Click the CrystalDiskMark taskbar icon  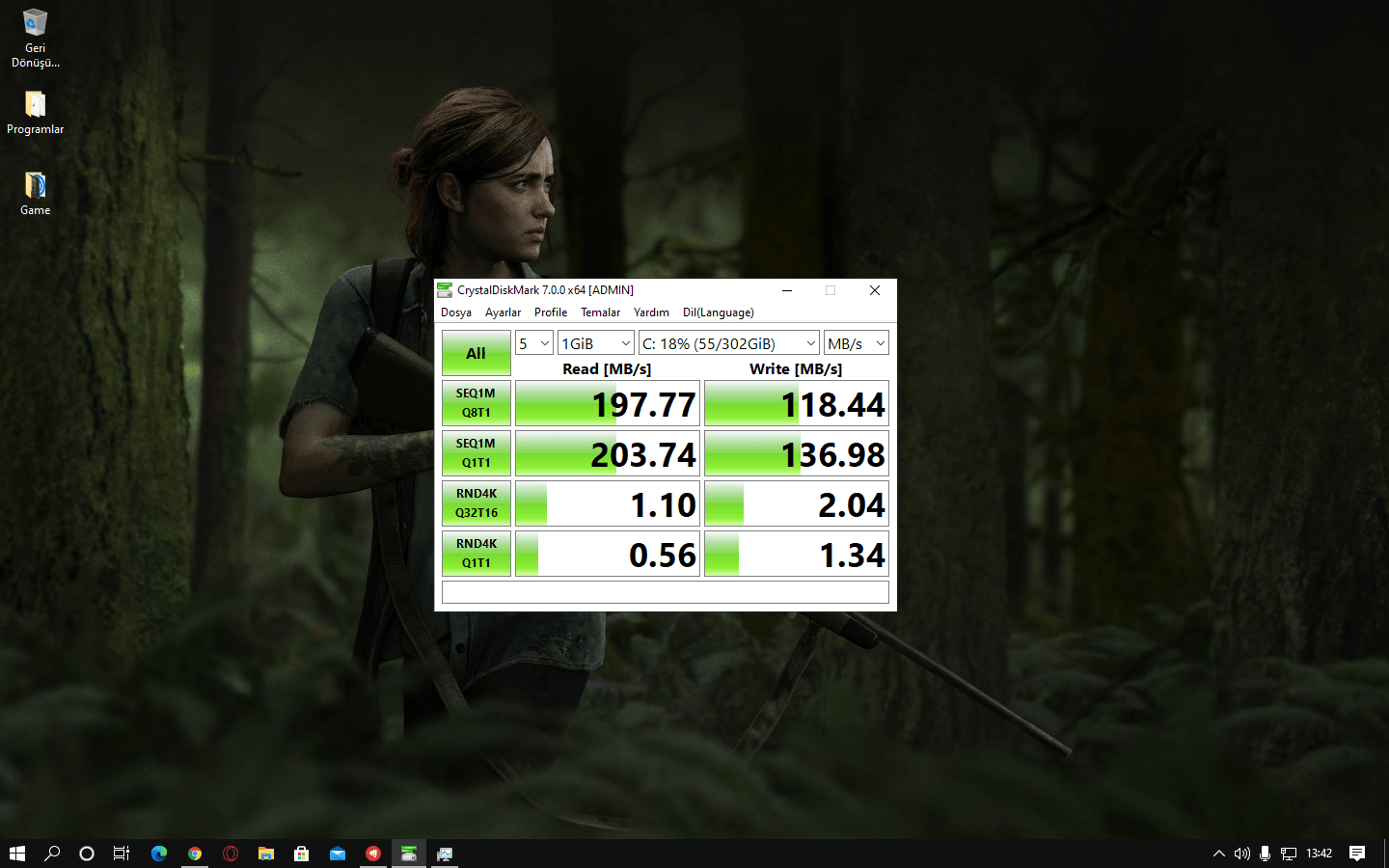point(409,854)
